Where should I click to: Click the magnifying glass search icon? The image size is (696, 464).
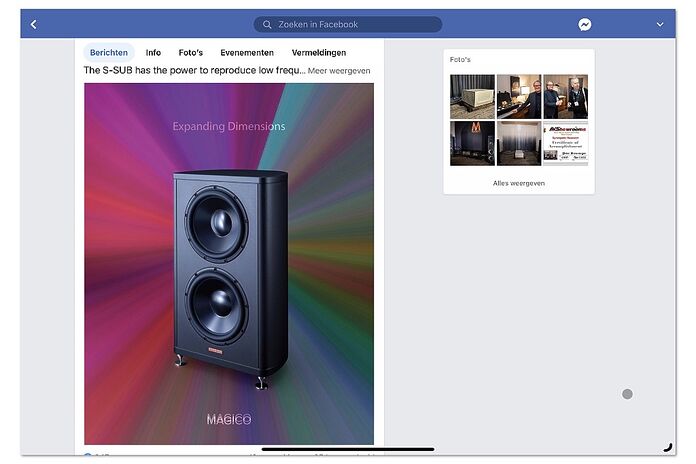tap(267, 24)
